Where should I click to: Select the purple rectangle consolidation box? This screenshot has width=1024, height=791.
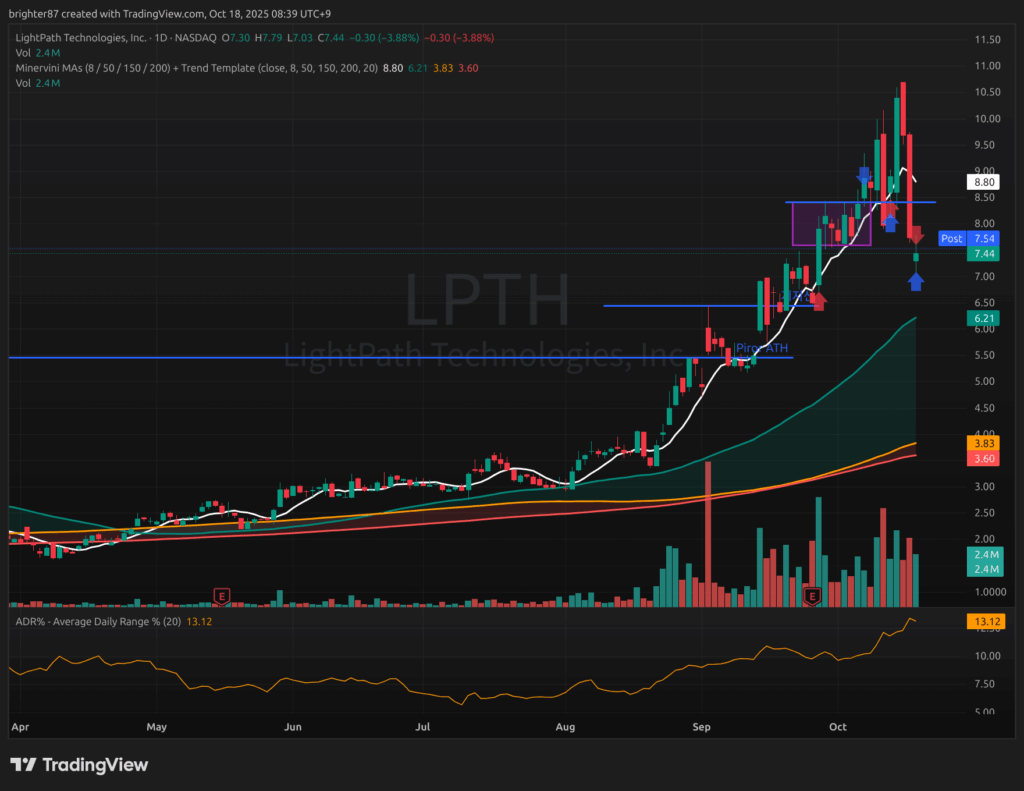click(831, 225)
